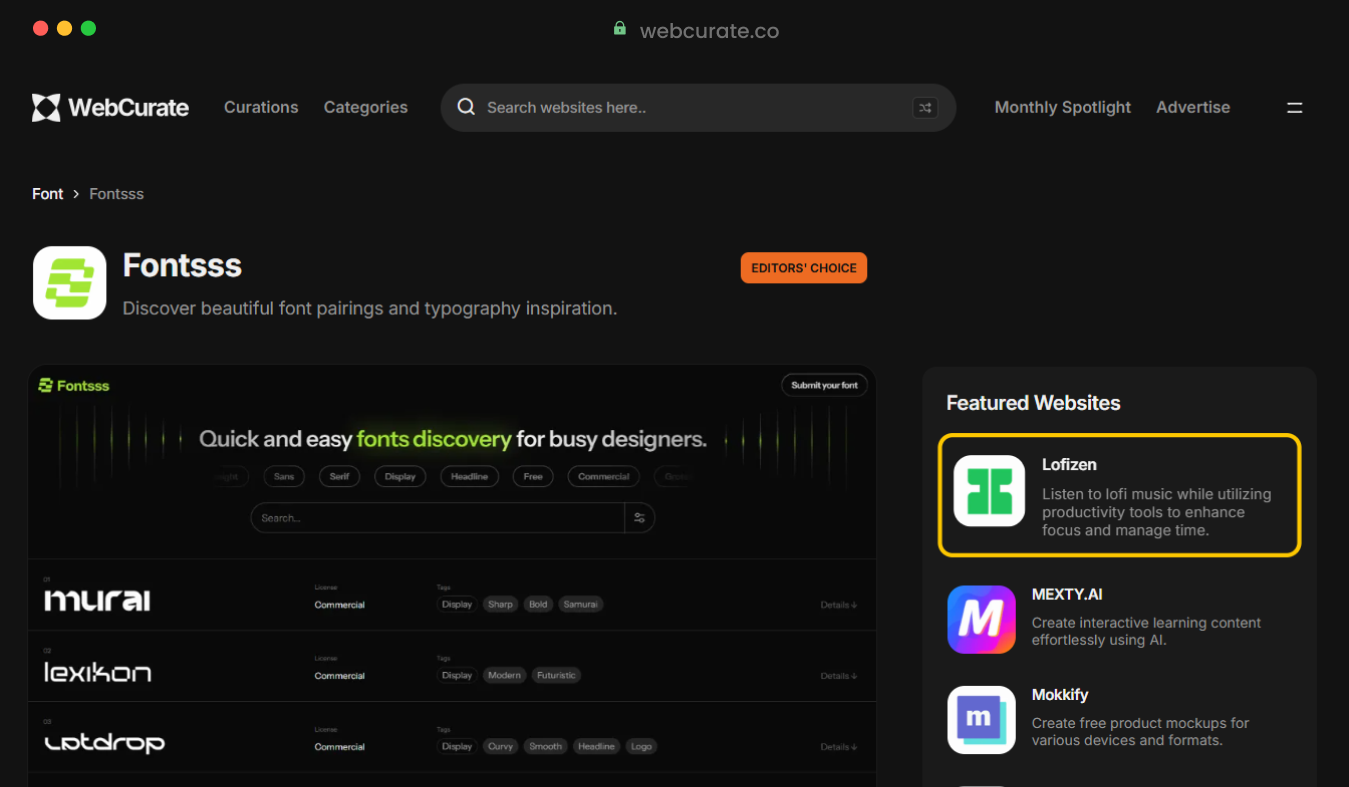Click the Futuristic tag
Image resolution: width=1349 pixels, height=787 pixels.
(556, 675)
